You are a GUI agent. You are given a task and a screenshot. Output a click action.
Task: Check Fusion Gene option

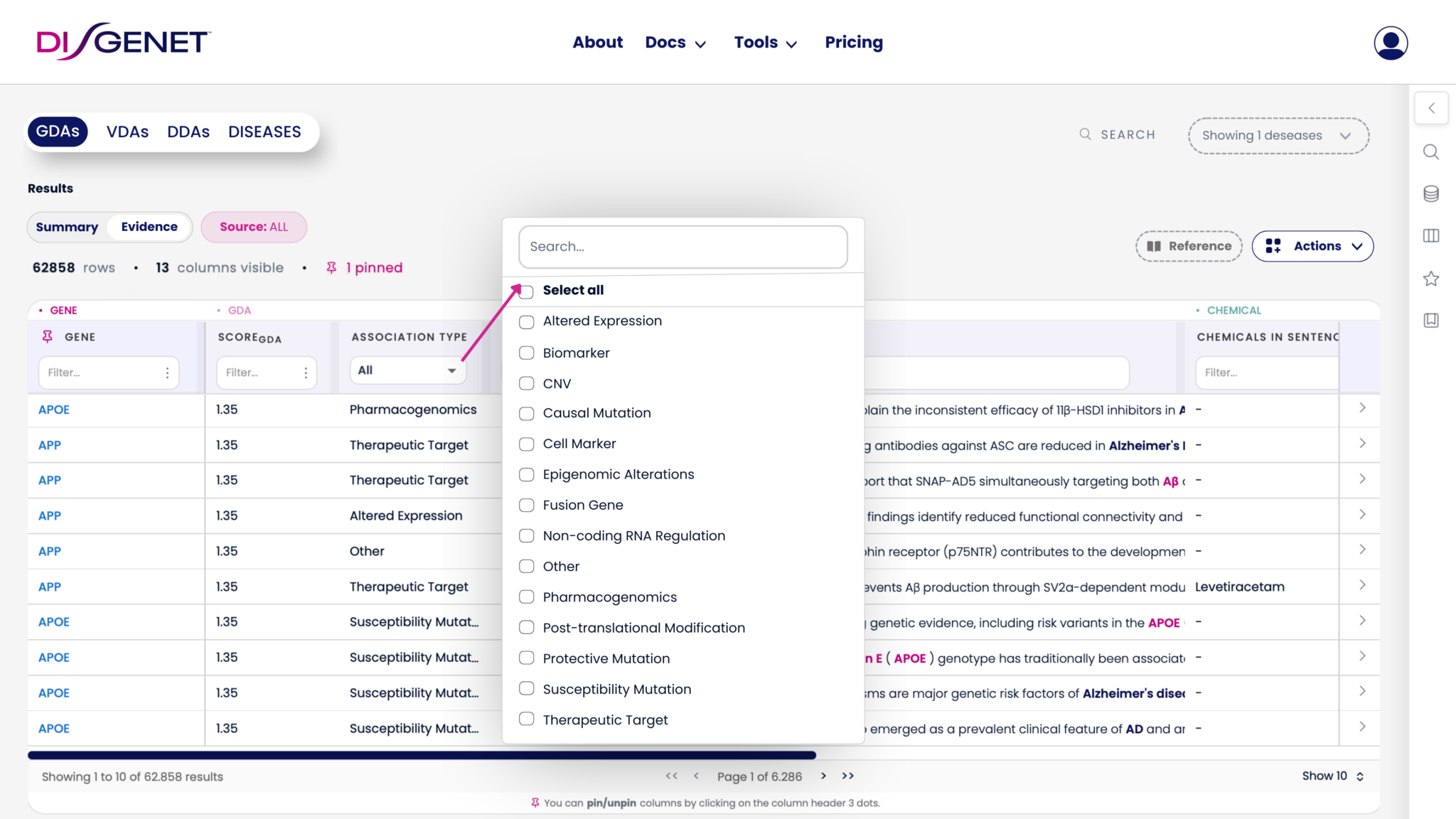pos(526,505)
